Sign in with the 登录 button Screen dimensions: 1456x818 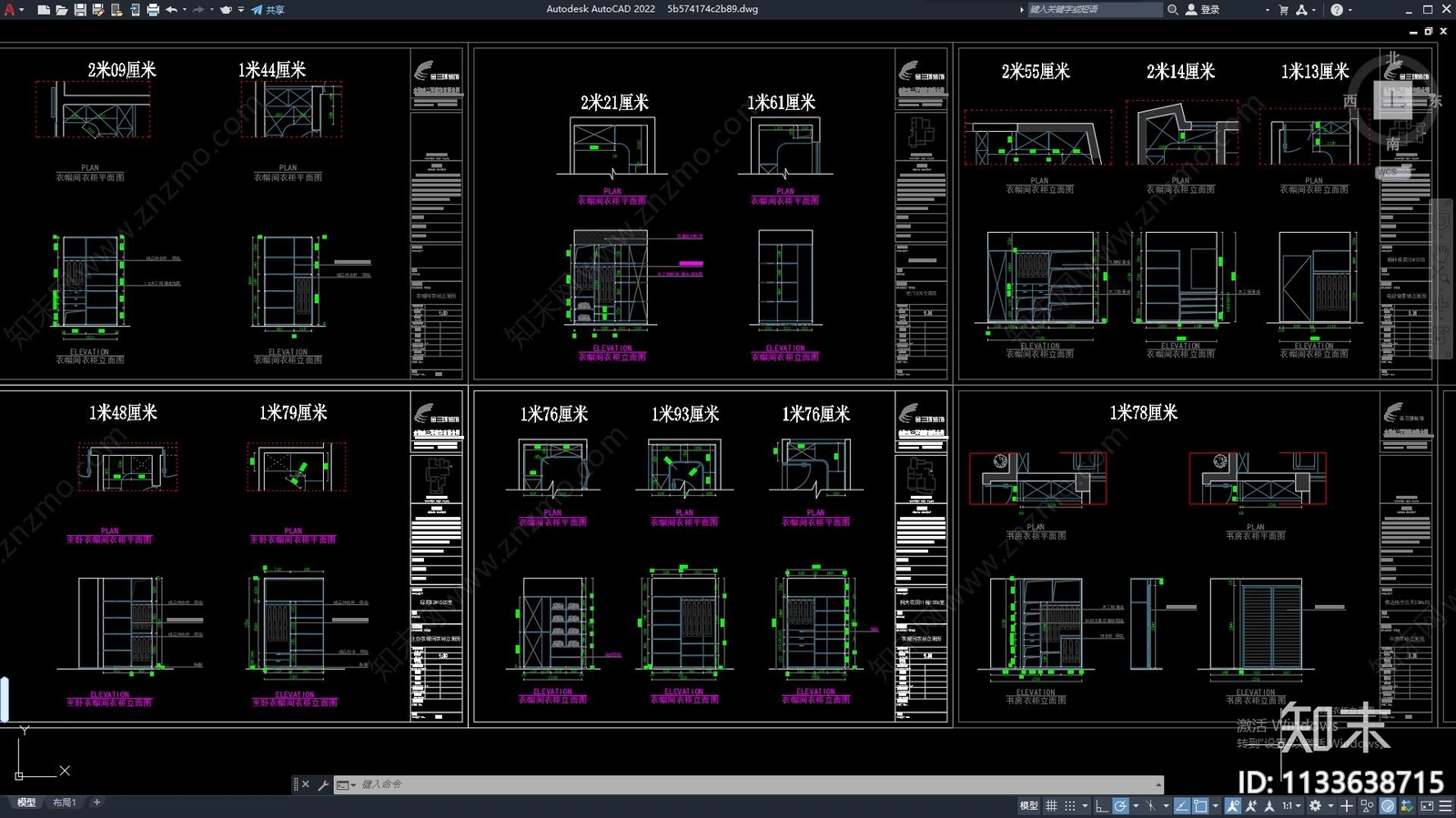point(1202,10)
